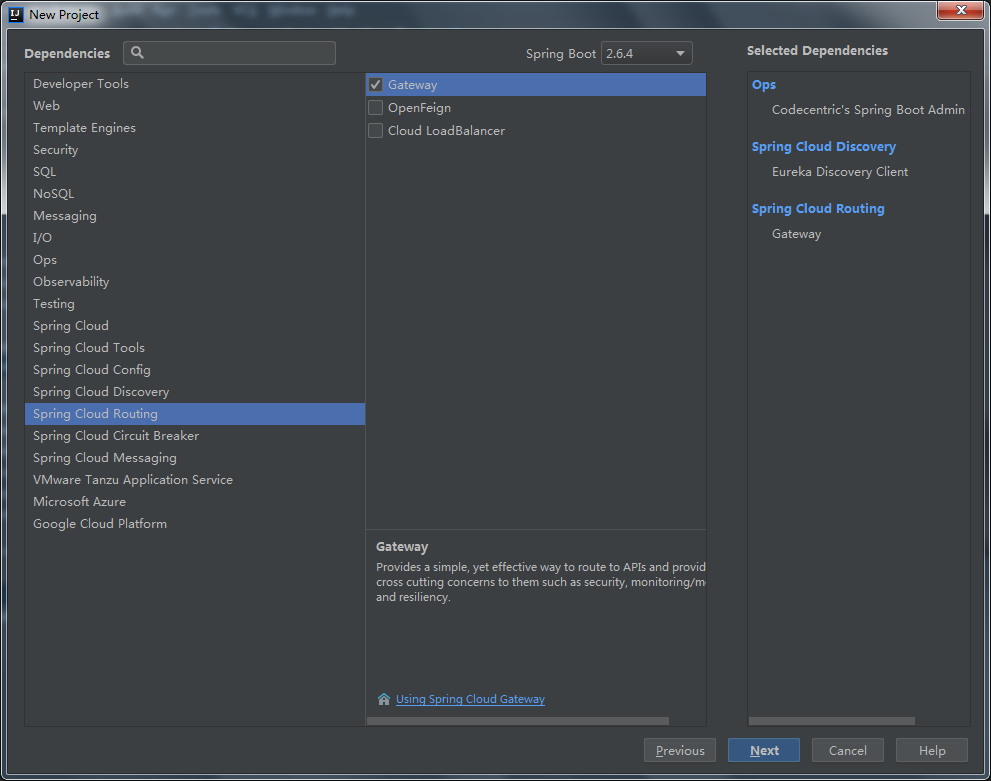The height and width of the screenshot is (781, 991).
Task: Select the NoSQL category
Action: click(195, 194)
